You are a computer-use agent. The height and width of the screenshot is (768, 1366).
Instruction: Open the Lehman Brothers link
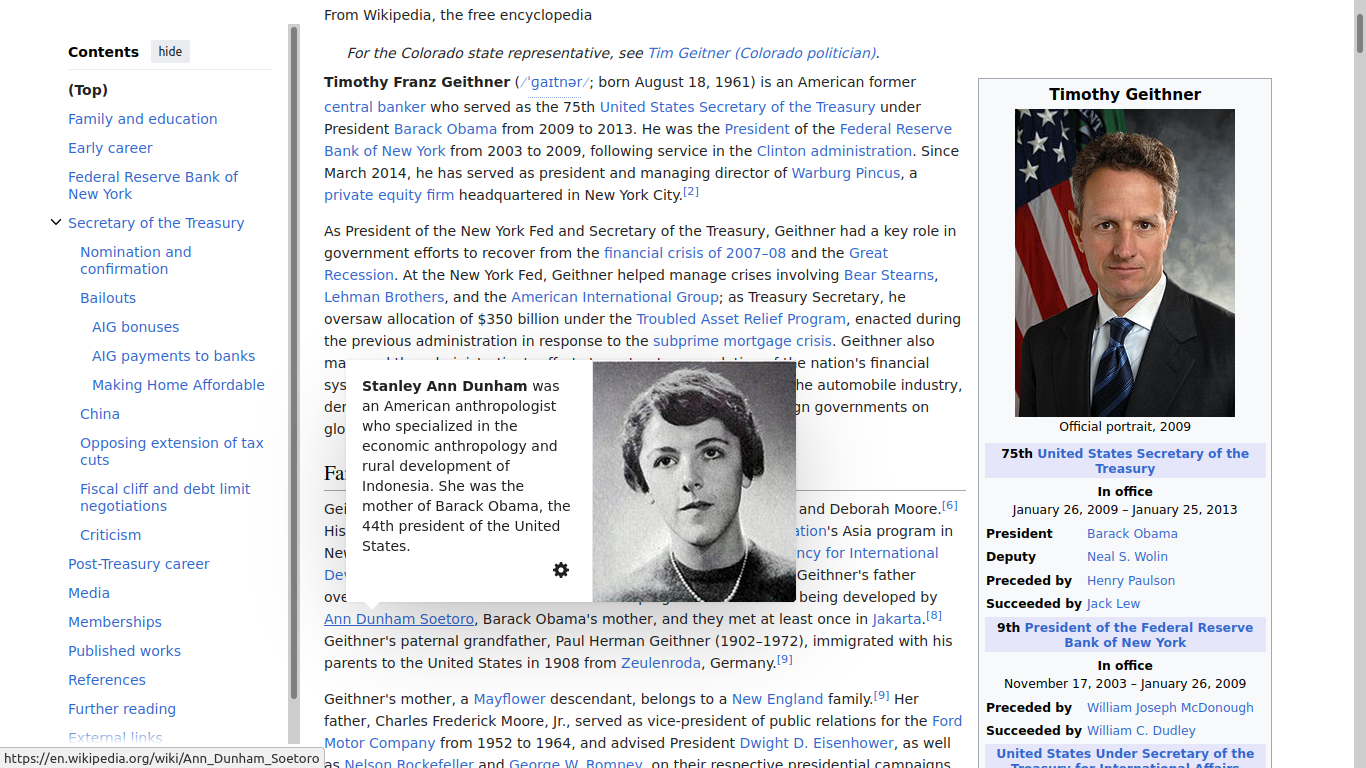(384, 297)
